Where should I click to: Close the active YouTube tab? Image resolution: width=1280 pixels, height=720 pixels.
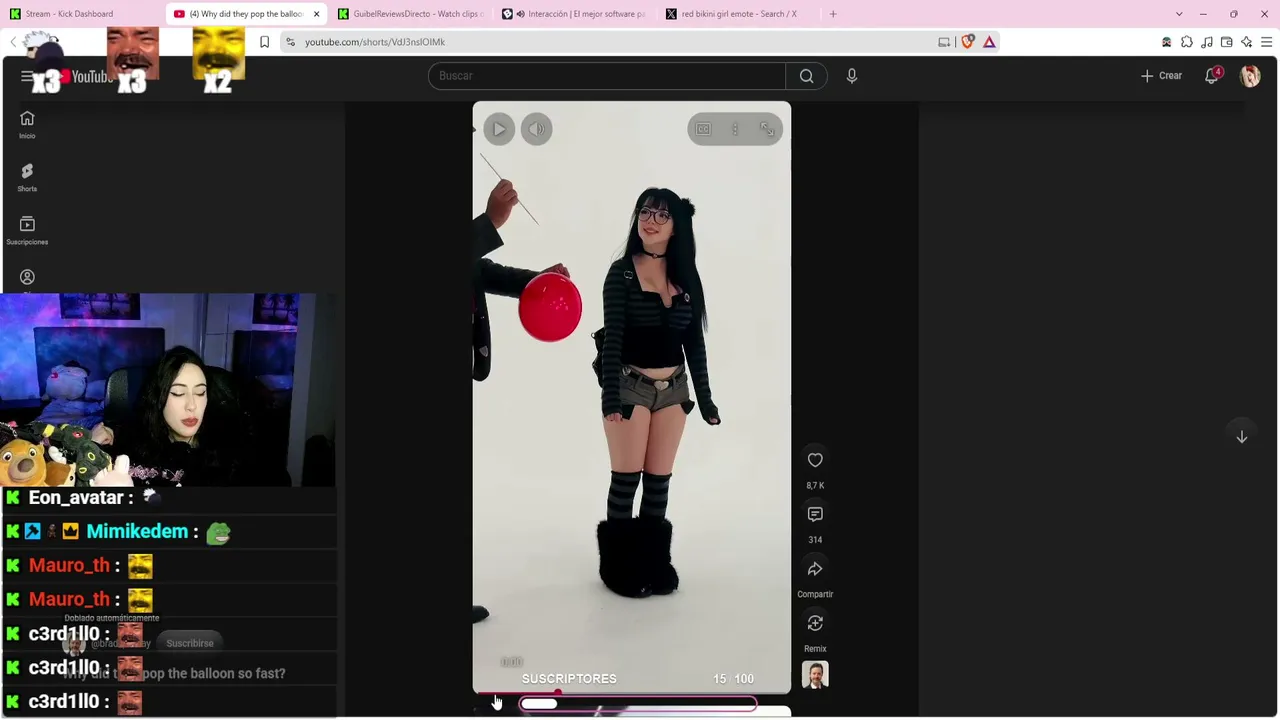click(316, 14)
